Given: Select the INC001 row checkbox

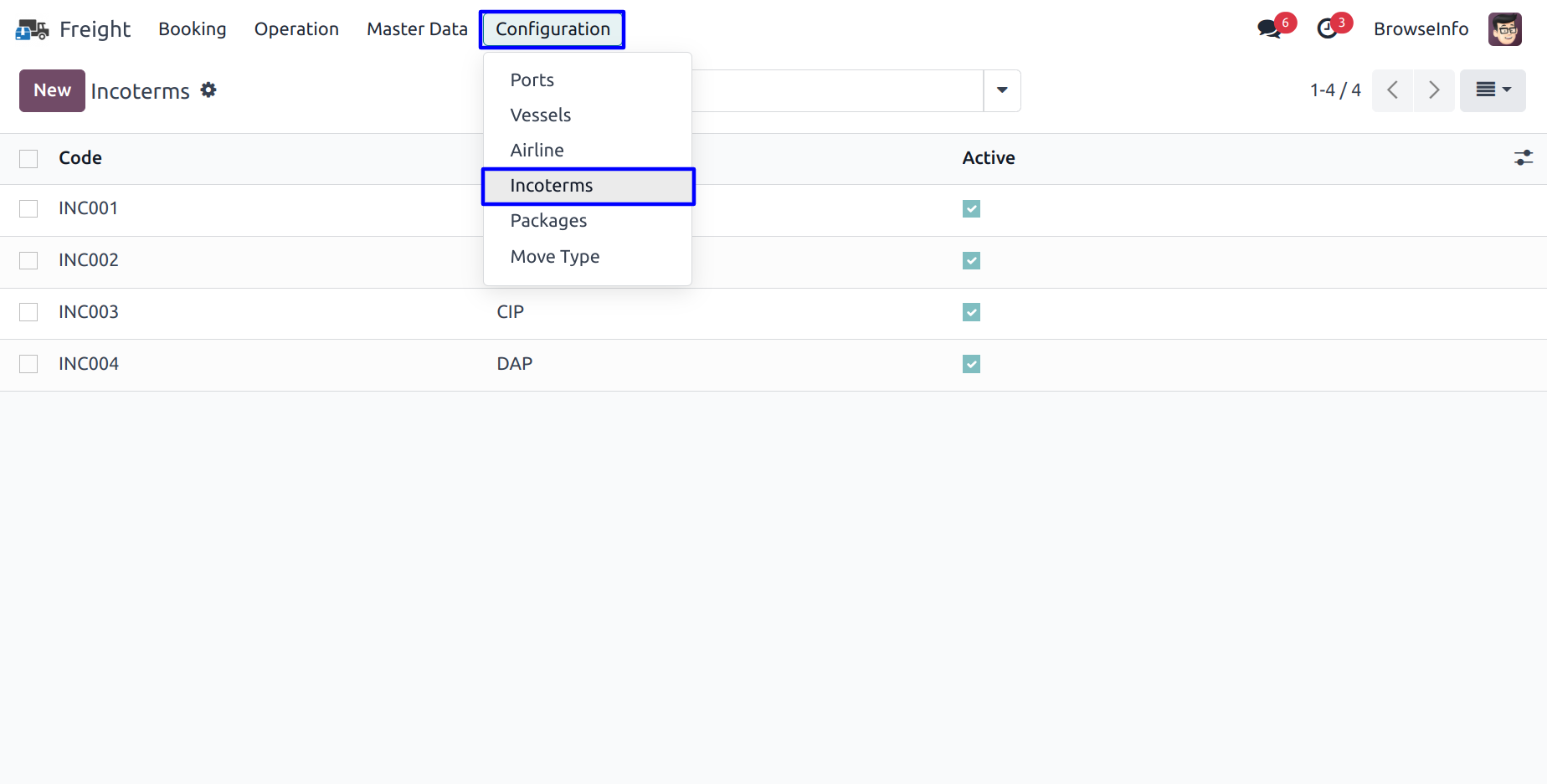Looking at the screenshot, I should coord(28,208).
